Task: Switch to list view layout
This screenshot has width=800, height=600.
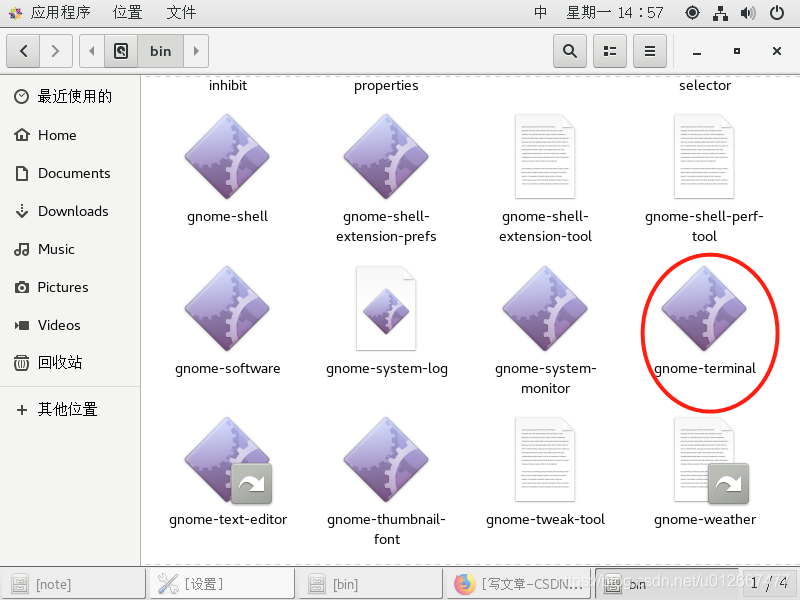Action: click(610, 51)
